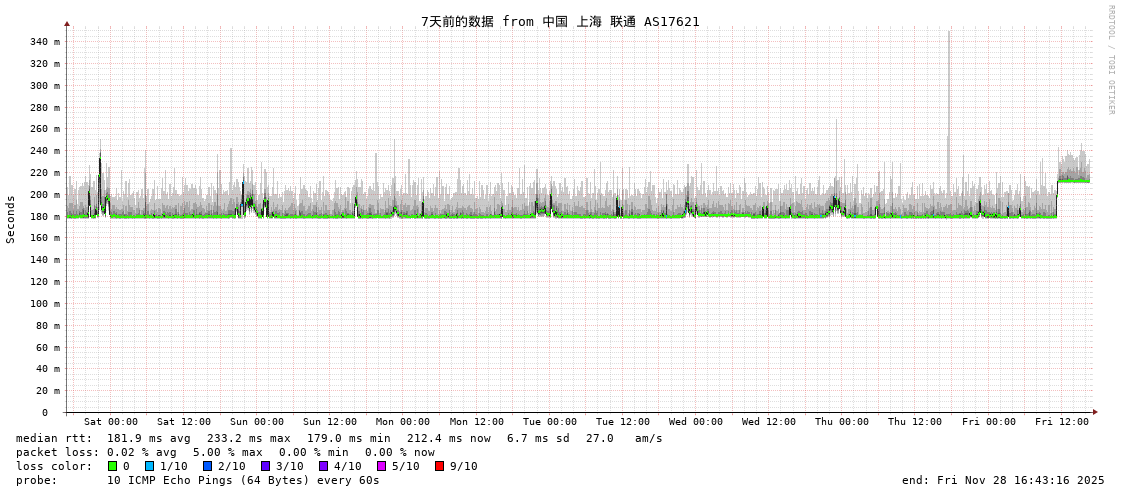The image size is (1121, 494).
Task: Click the end timestamp Fri Nov 28
Action: pos(1003,480)
